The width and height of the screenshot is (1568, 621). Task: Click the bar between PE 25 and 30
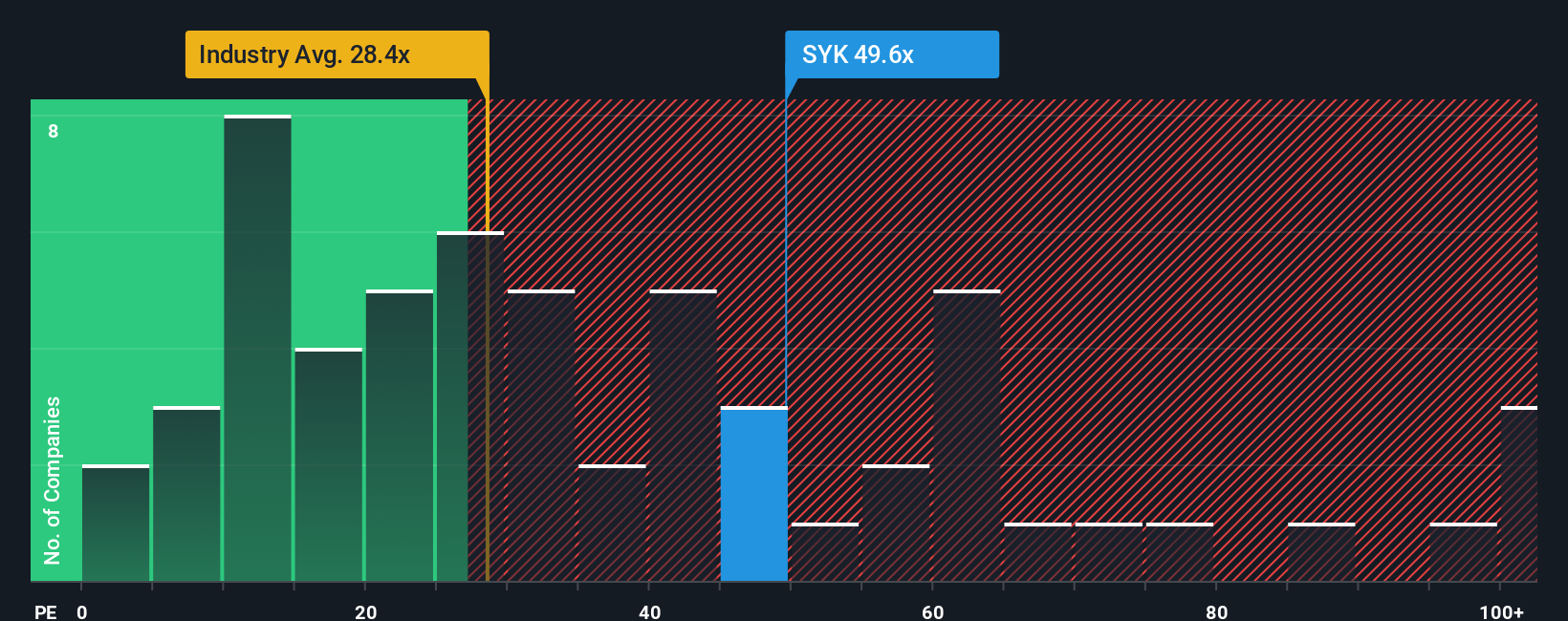tap(470, 406)
